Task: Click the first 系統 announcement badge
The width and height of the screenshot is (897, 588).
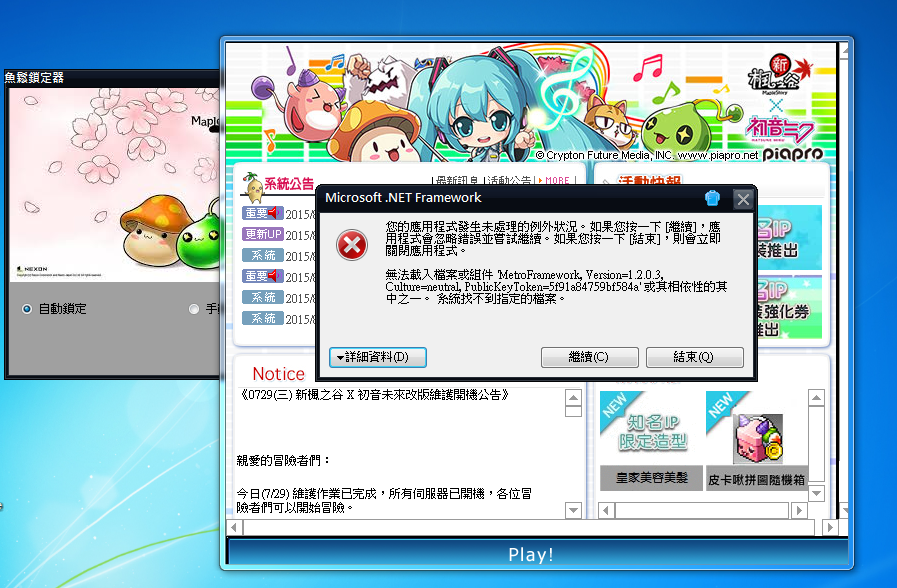Action: (263, 256)
